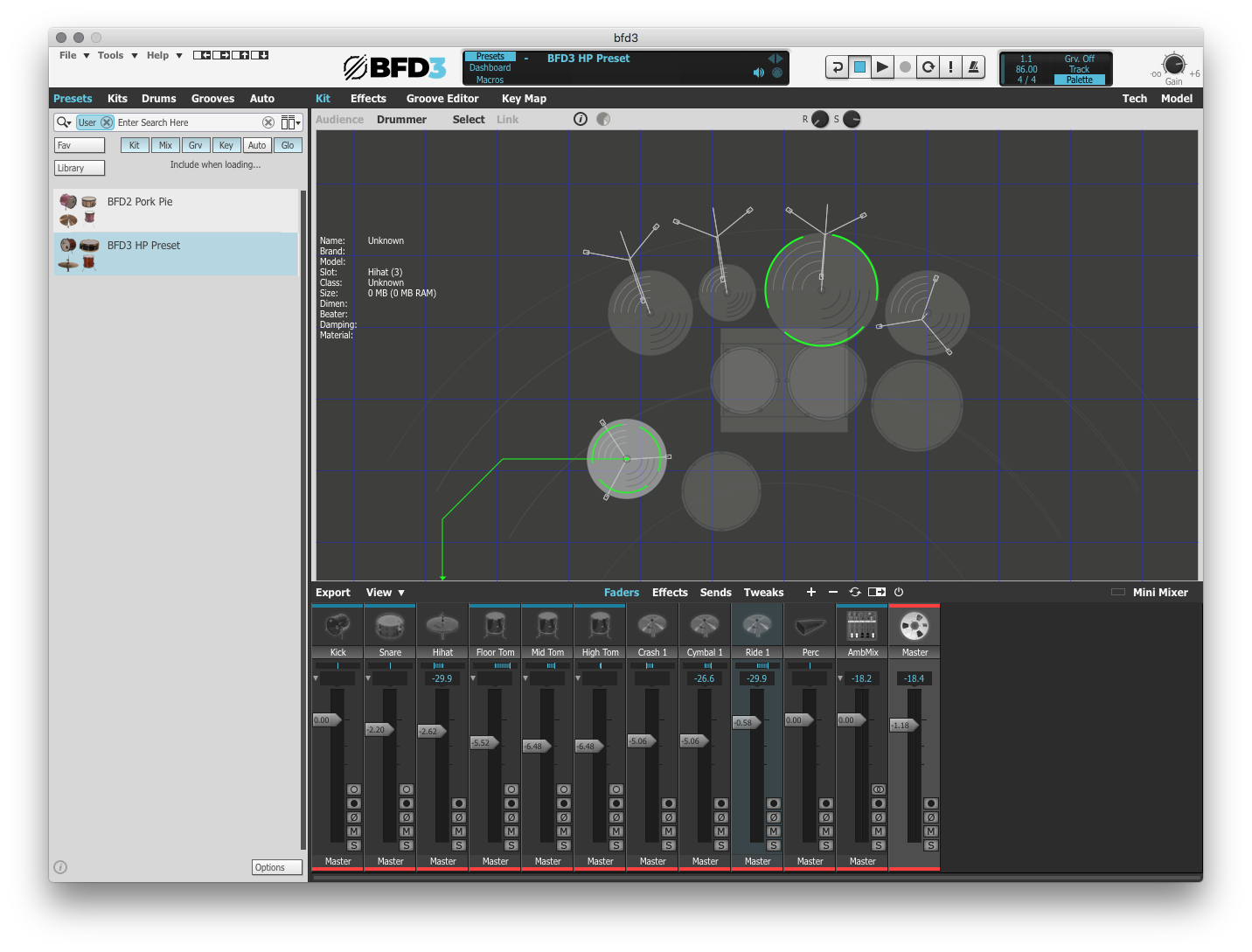Mute the Kick channel
This screenshot has height=952, width=1252.
click(x=354, y=831)
